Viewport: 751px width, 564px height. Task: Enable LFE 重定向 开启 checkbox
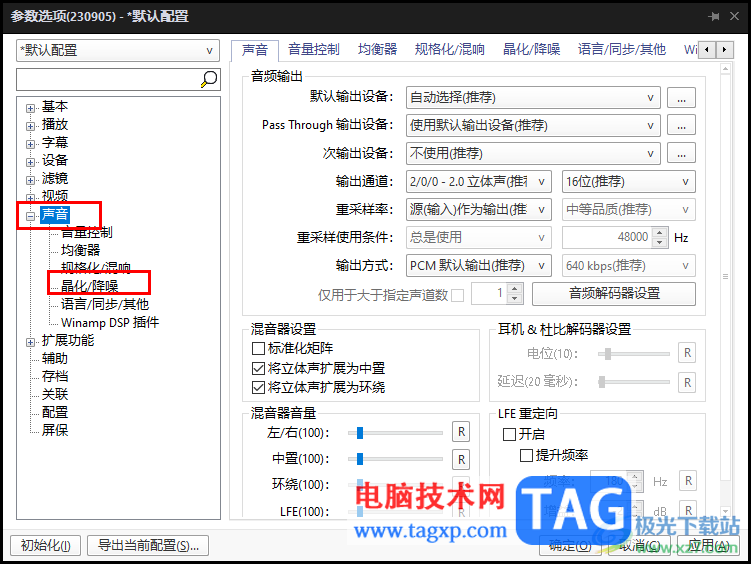point(509,434)
